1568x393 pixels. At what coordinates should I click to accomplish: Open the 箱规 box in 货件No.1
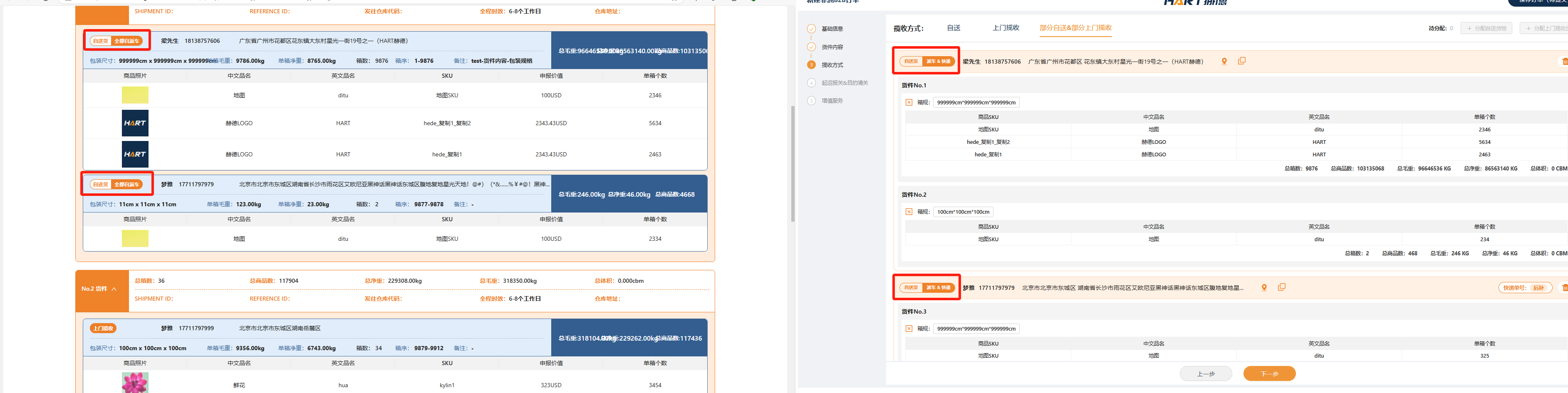[976, 103]
